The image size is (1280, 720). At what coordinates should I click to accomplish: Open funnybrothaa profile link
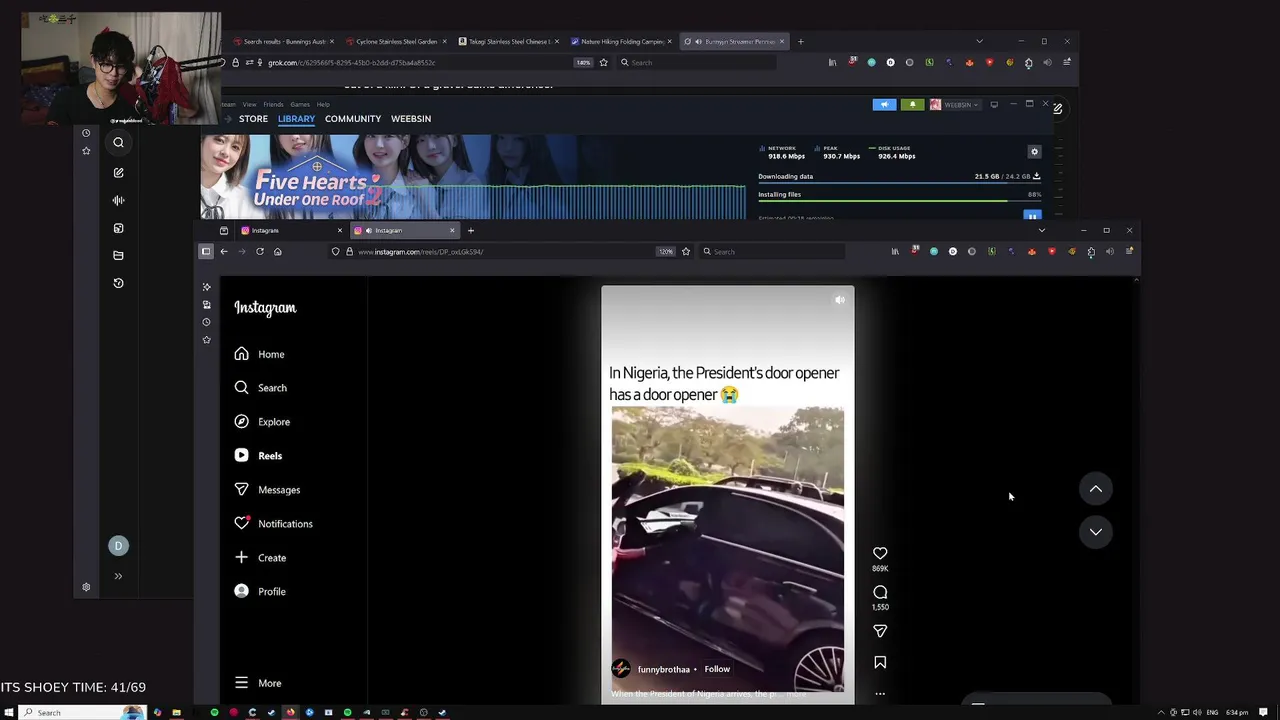click(x=664, y=669)
